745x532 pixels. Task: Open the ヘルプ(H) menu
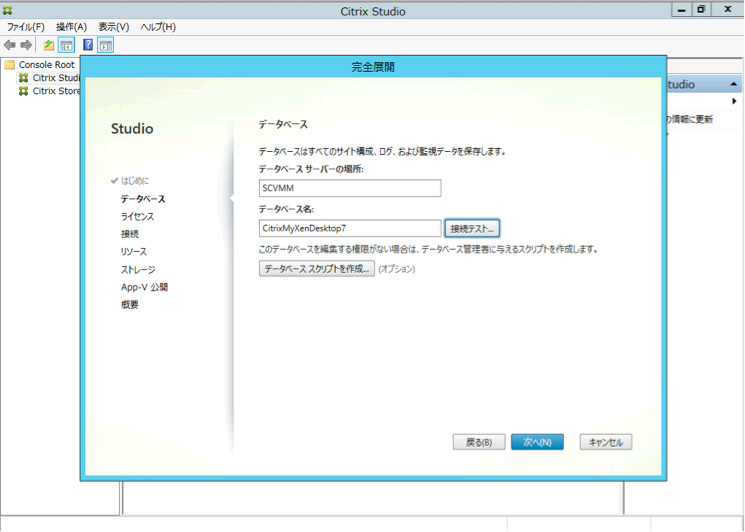[158, 27]
